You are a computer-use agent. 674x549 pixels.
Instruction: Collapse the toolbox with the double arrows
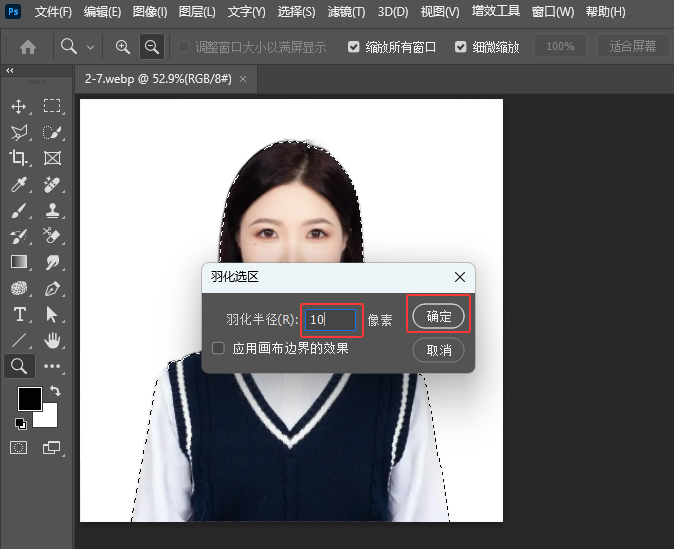pyautogui.click(x=9, y=71)
